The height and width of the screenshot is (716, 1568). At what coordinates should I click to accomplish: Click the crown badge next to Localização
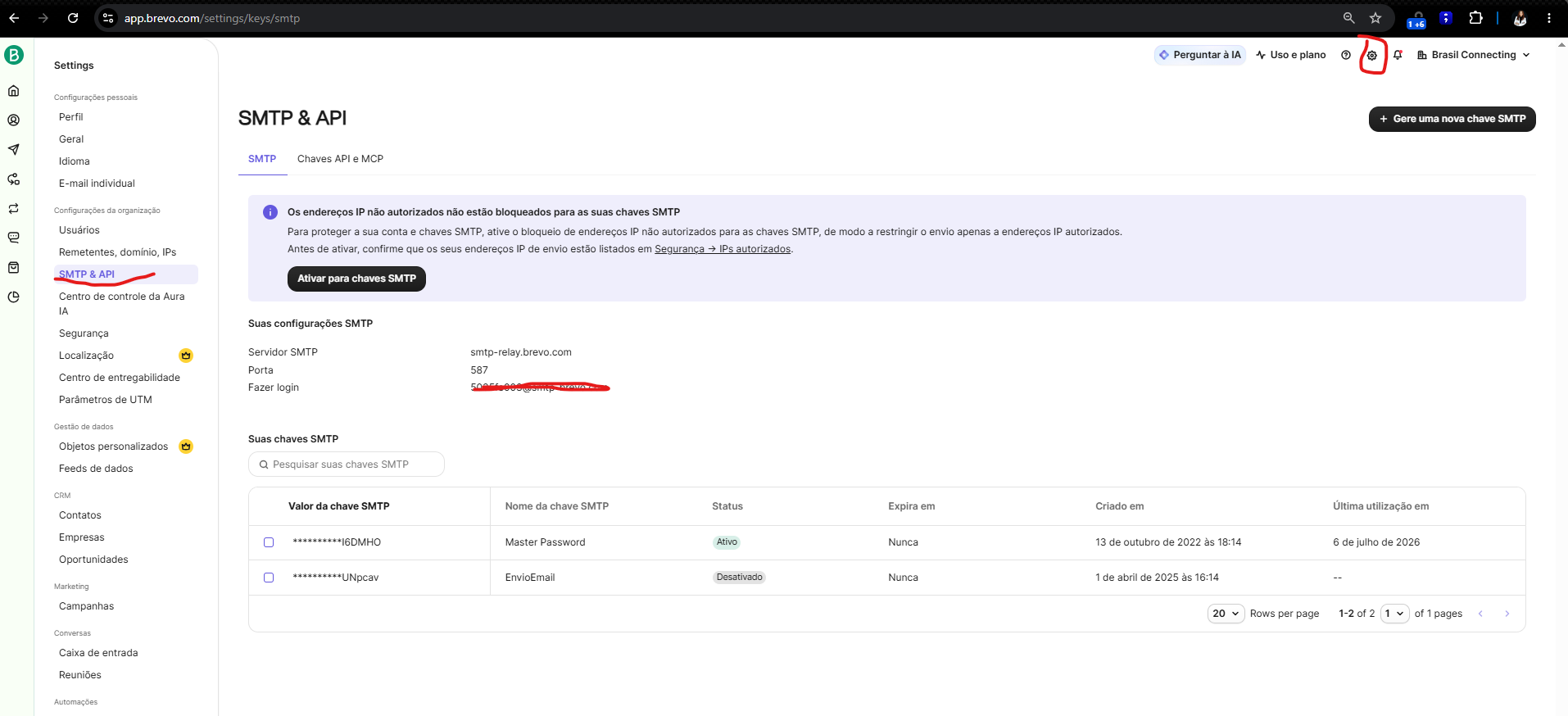click(186, 356)
